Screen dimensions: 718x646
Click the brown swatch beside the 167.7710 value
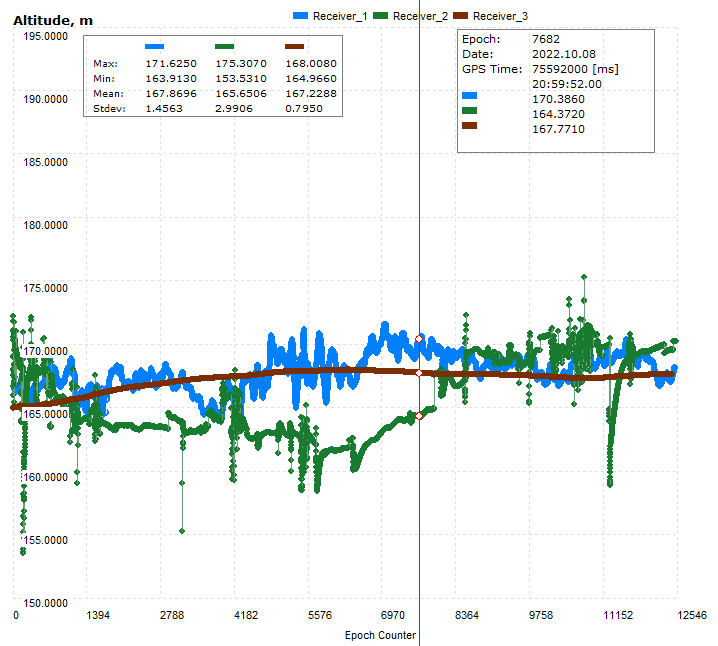point(470,126)
